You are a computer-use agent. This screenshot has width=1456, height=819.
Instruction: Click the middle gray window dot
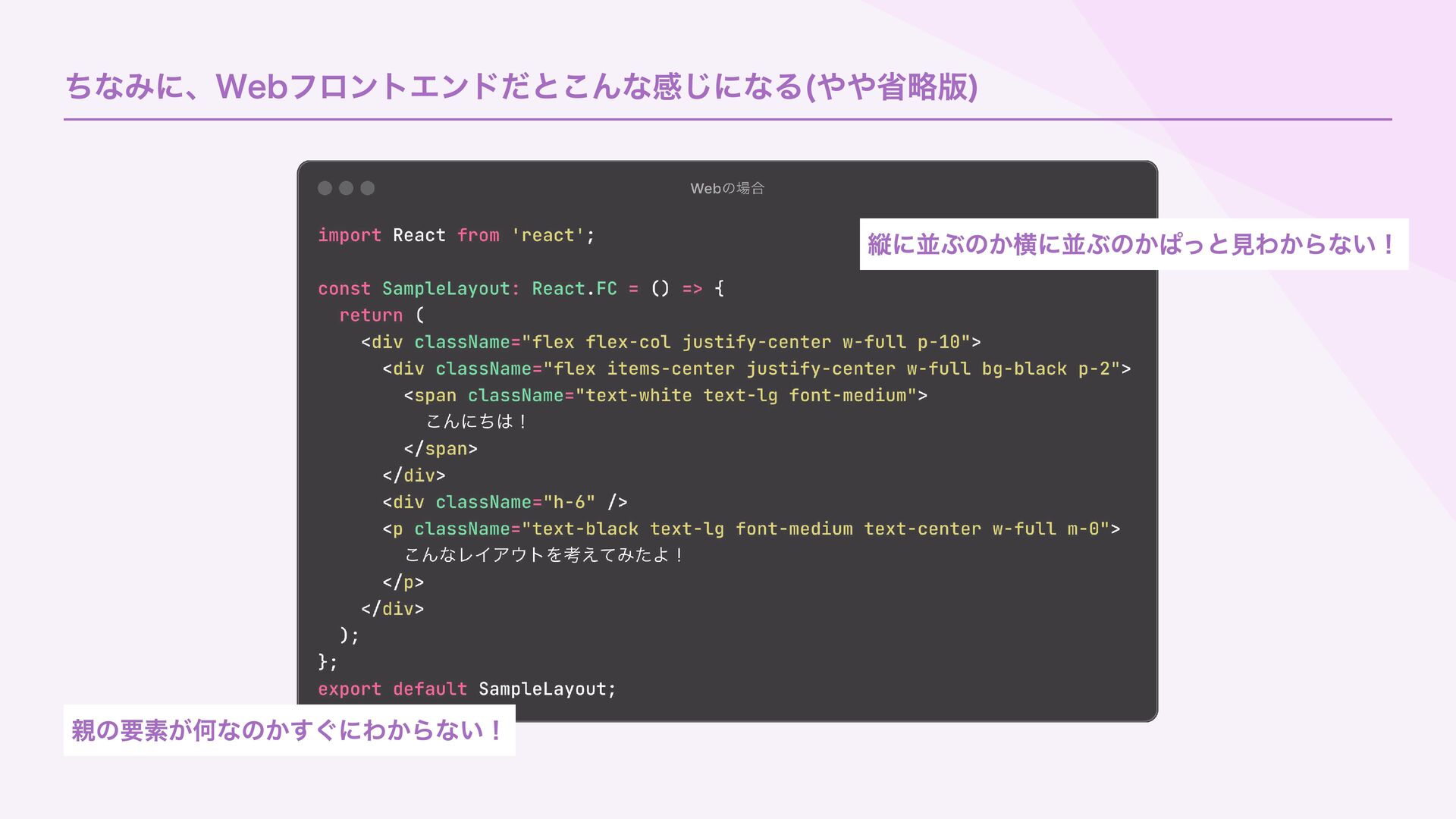(346, 188)
